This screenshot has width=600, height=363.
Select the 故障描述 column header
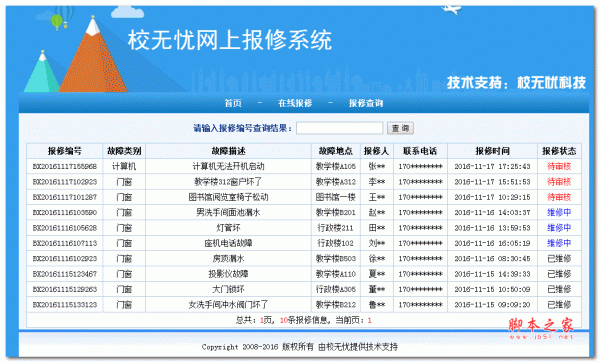point(228,151)
